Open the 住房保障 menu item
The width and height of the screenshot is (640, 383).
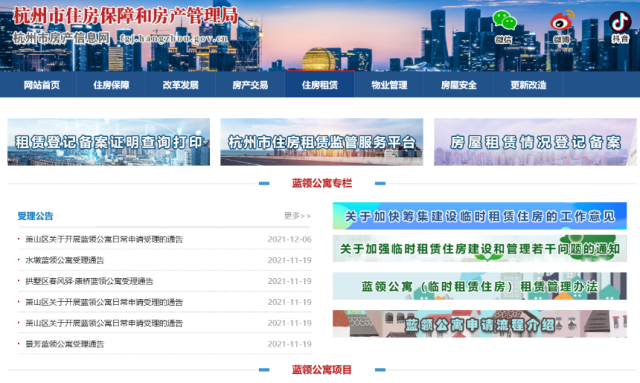pyautogui.click(x=111, y=85)
